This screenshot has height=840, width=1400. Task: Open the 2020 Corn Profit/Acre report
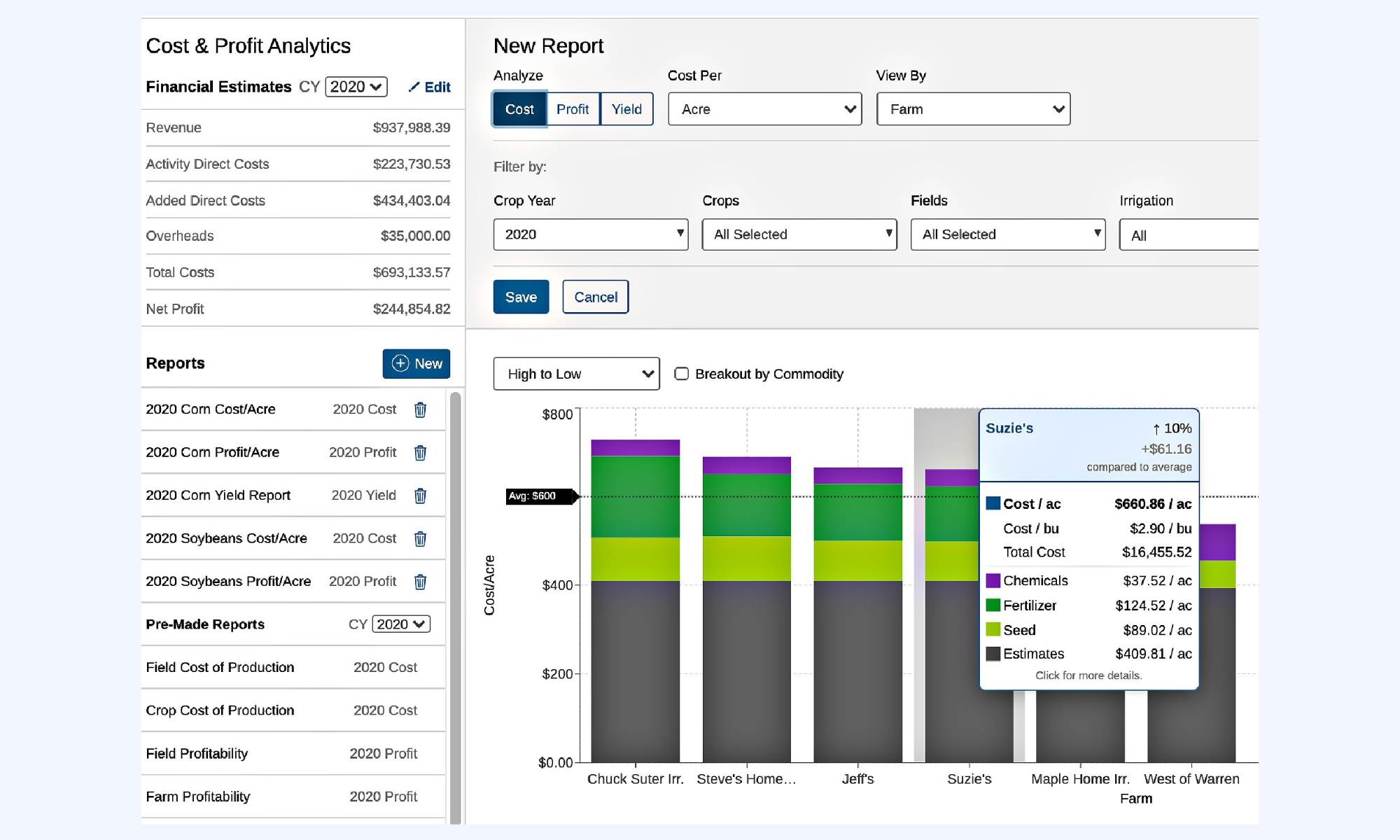point(212,453)
